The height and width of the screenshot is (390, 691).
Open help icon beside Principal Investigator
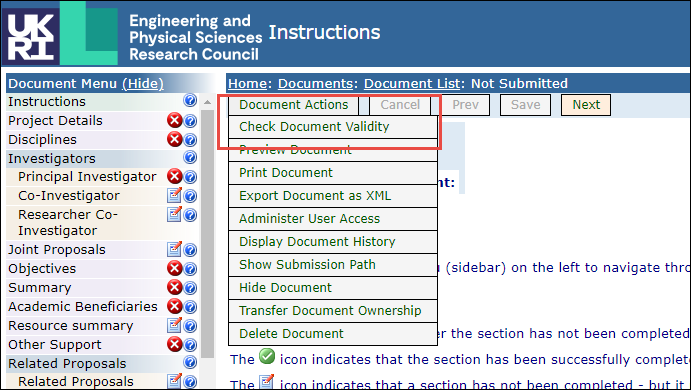[x=190, y=176]
